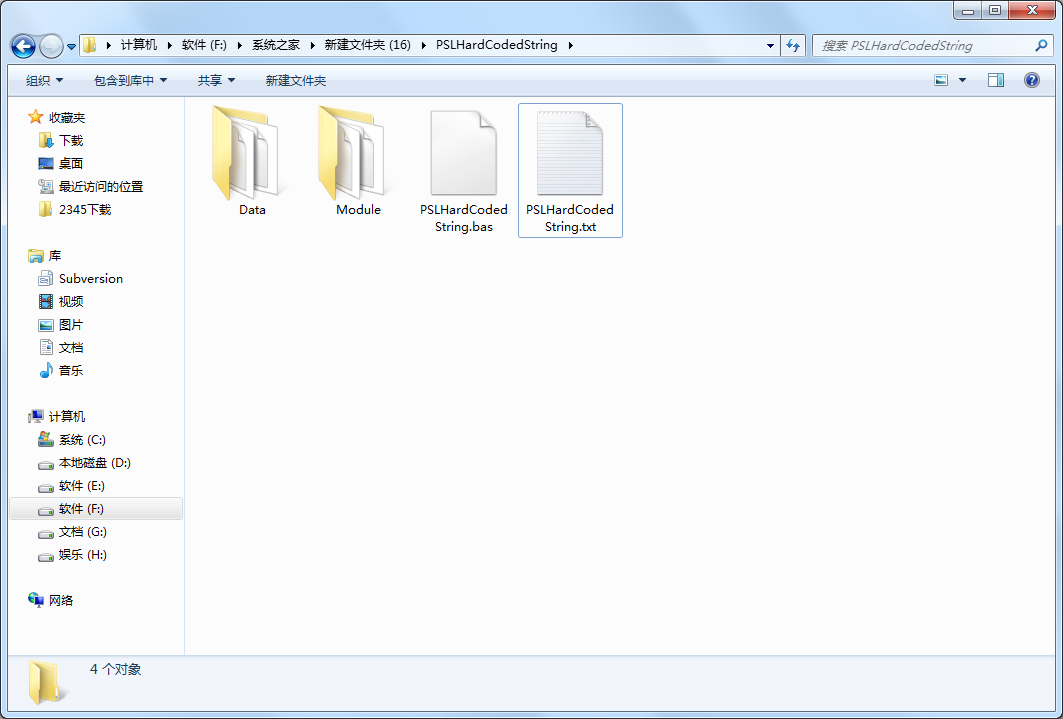The height and width of the screenshot is (719, 1063).
Task: Click the refresh button beside address bar
Action: coord(793,45)
